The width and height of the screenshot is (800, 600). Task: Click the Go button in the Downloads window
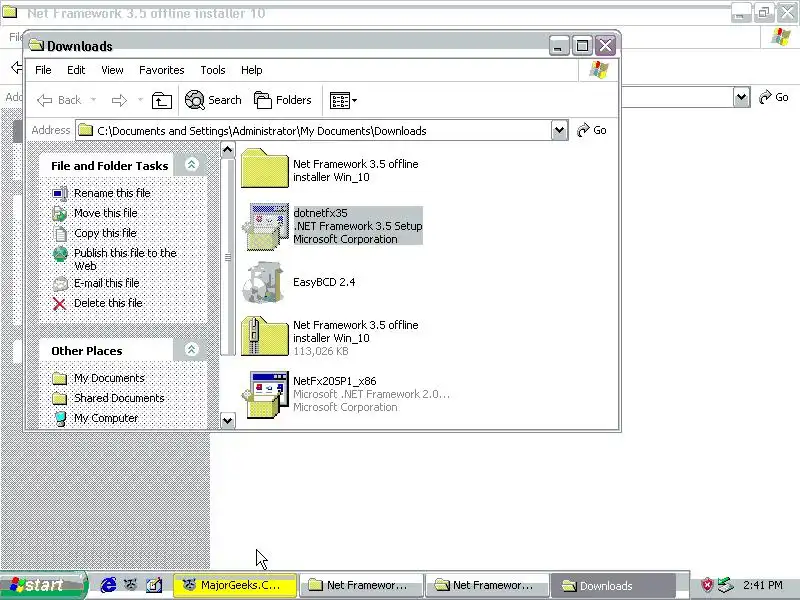point(592,131)
